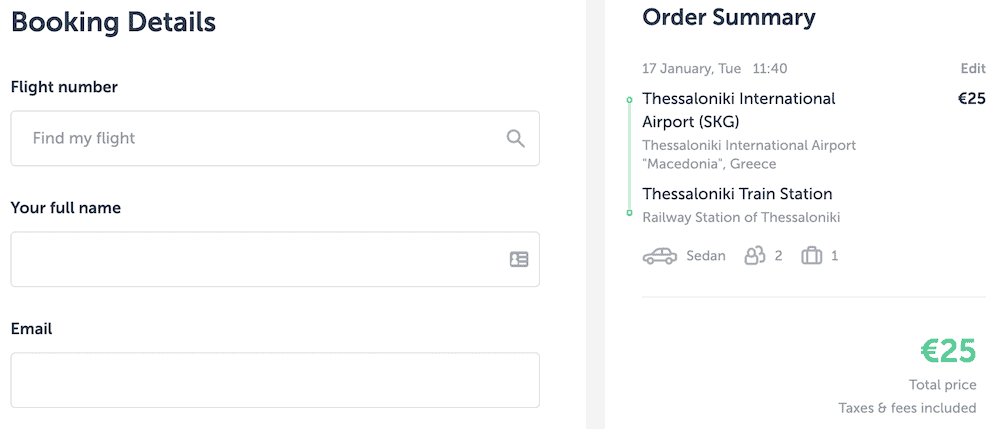Click the Booking Details heading

[113, 20]
